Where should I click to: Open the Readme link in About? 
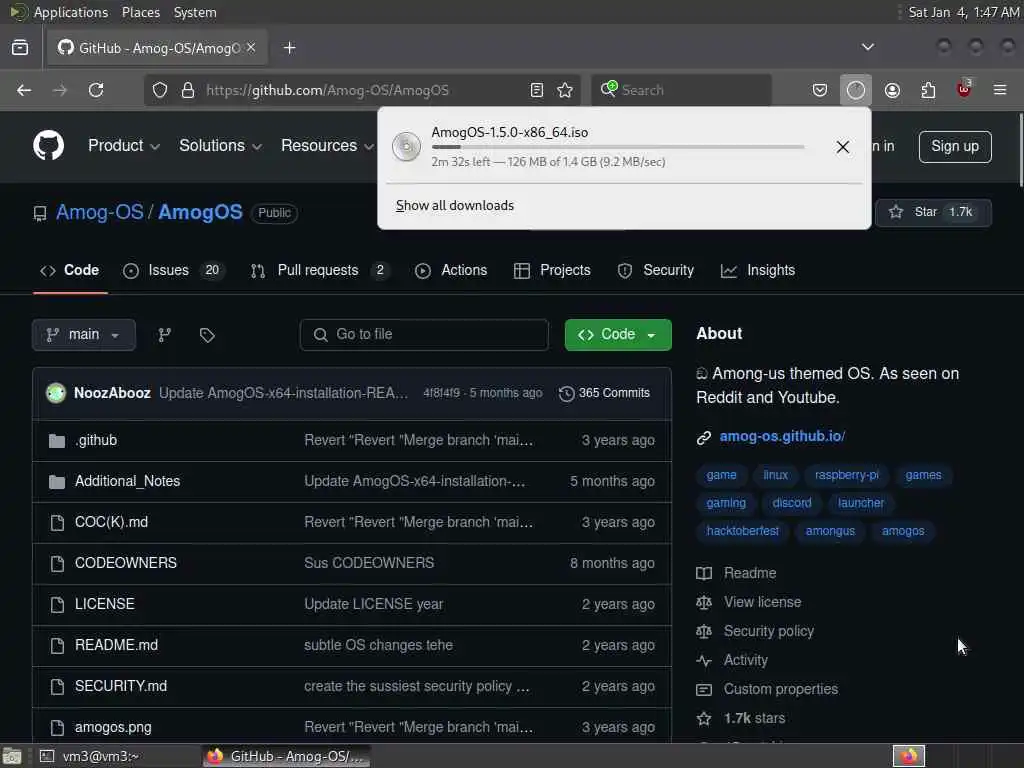pos(750,573)
